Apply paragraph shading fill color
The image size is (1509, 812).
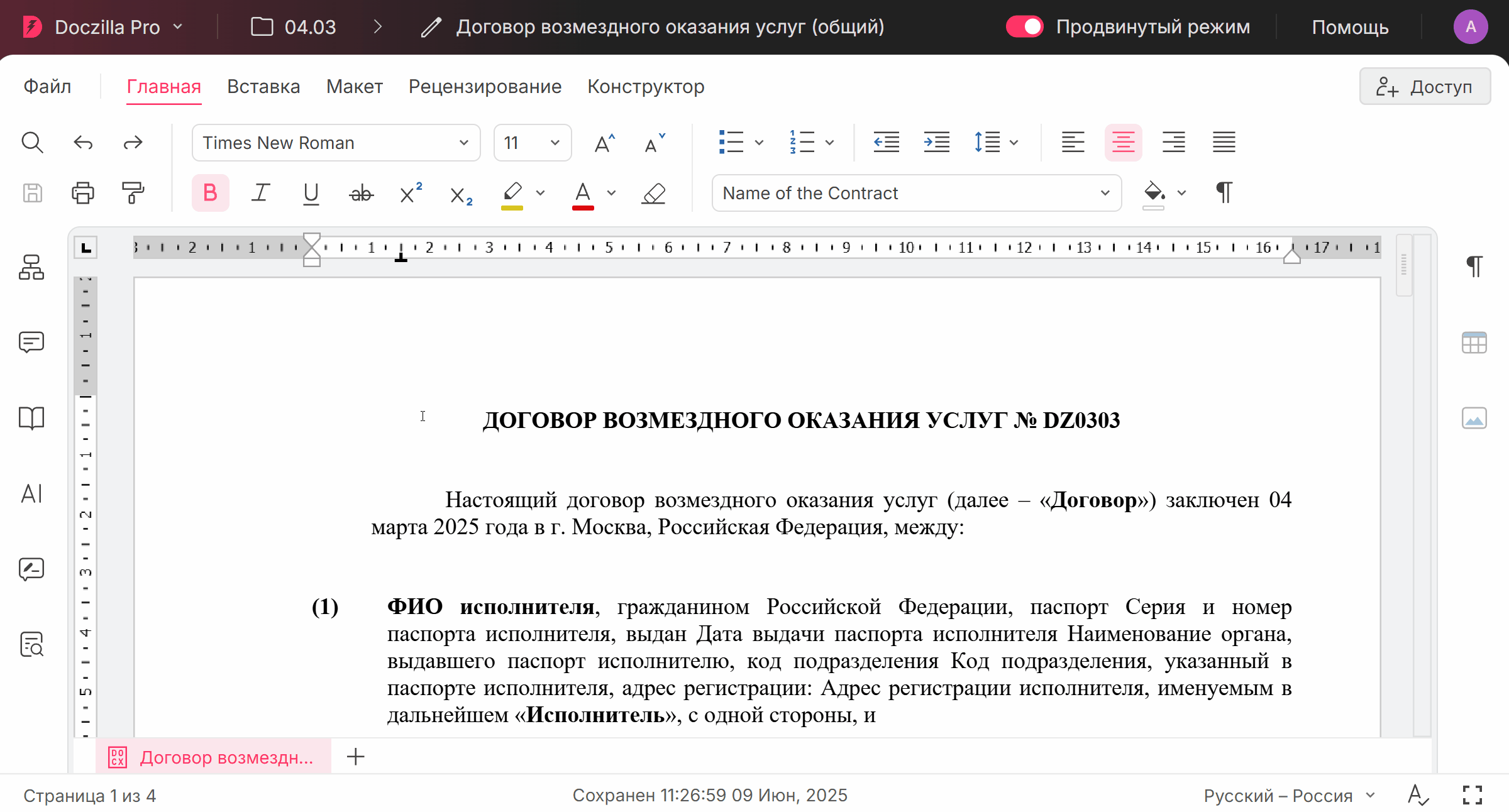1154,194
